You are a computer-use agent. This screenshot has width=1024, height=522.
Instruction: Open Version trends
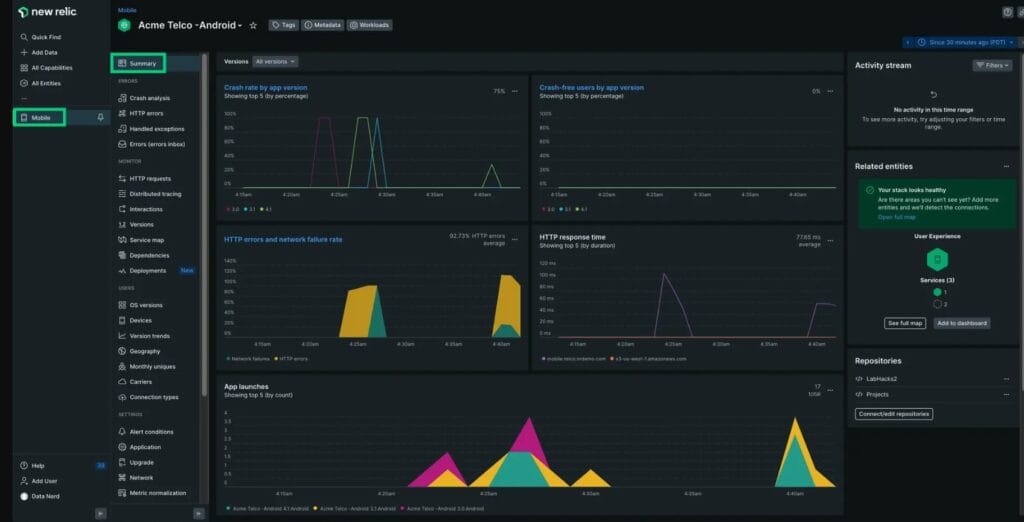[144, 336]
